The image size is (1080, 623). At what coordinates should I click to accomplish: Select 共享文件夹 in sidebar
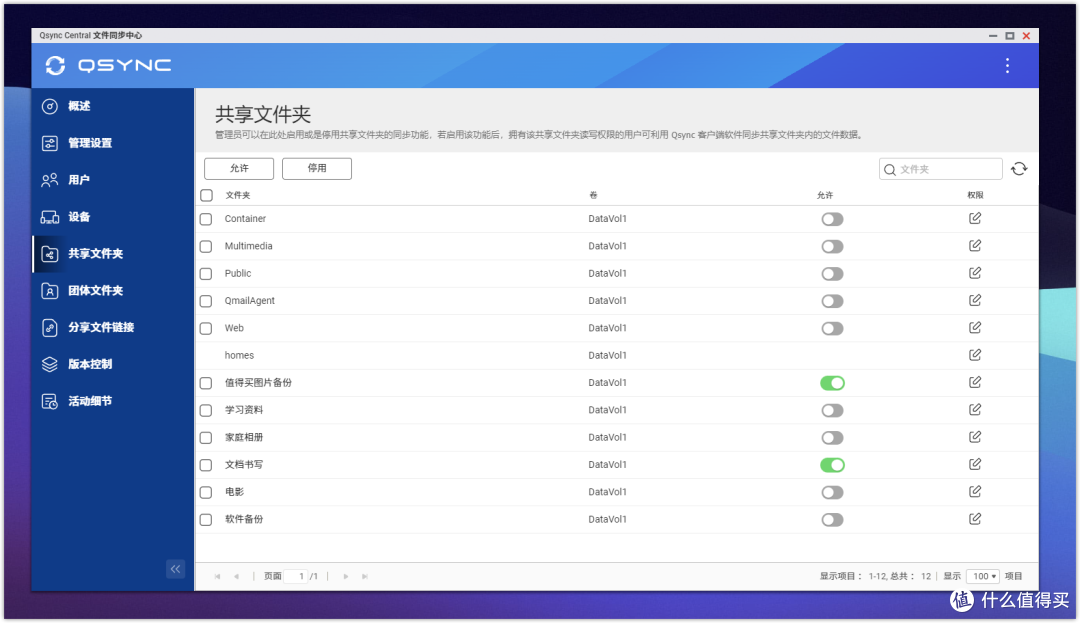point(113,253)
